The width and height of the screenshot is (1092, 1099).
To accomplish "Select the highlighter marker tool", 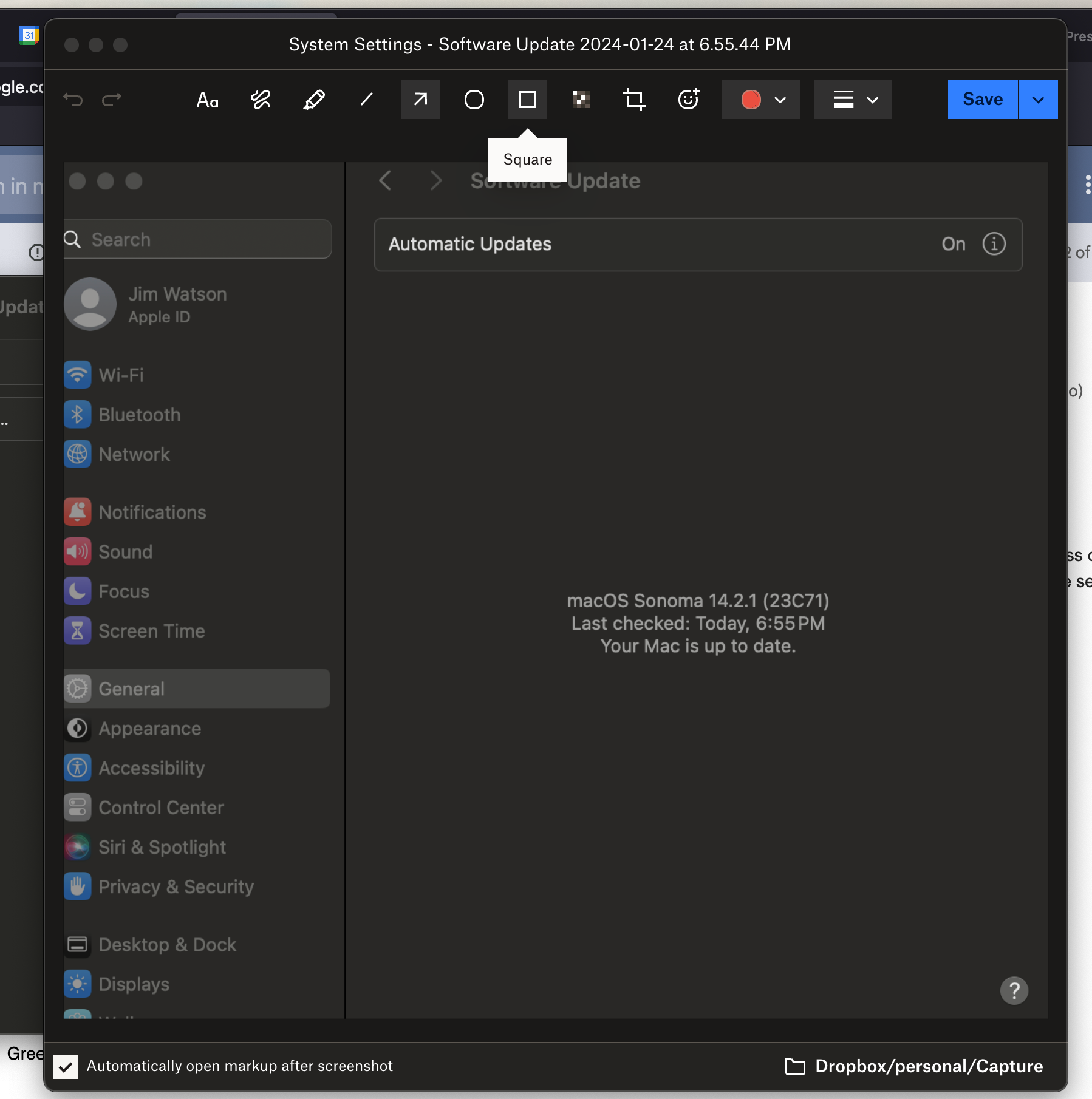I will (x=314, y=100).
